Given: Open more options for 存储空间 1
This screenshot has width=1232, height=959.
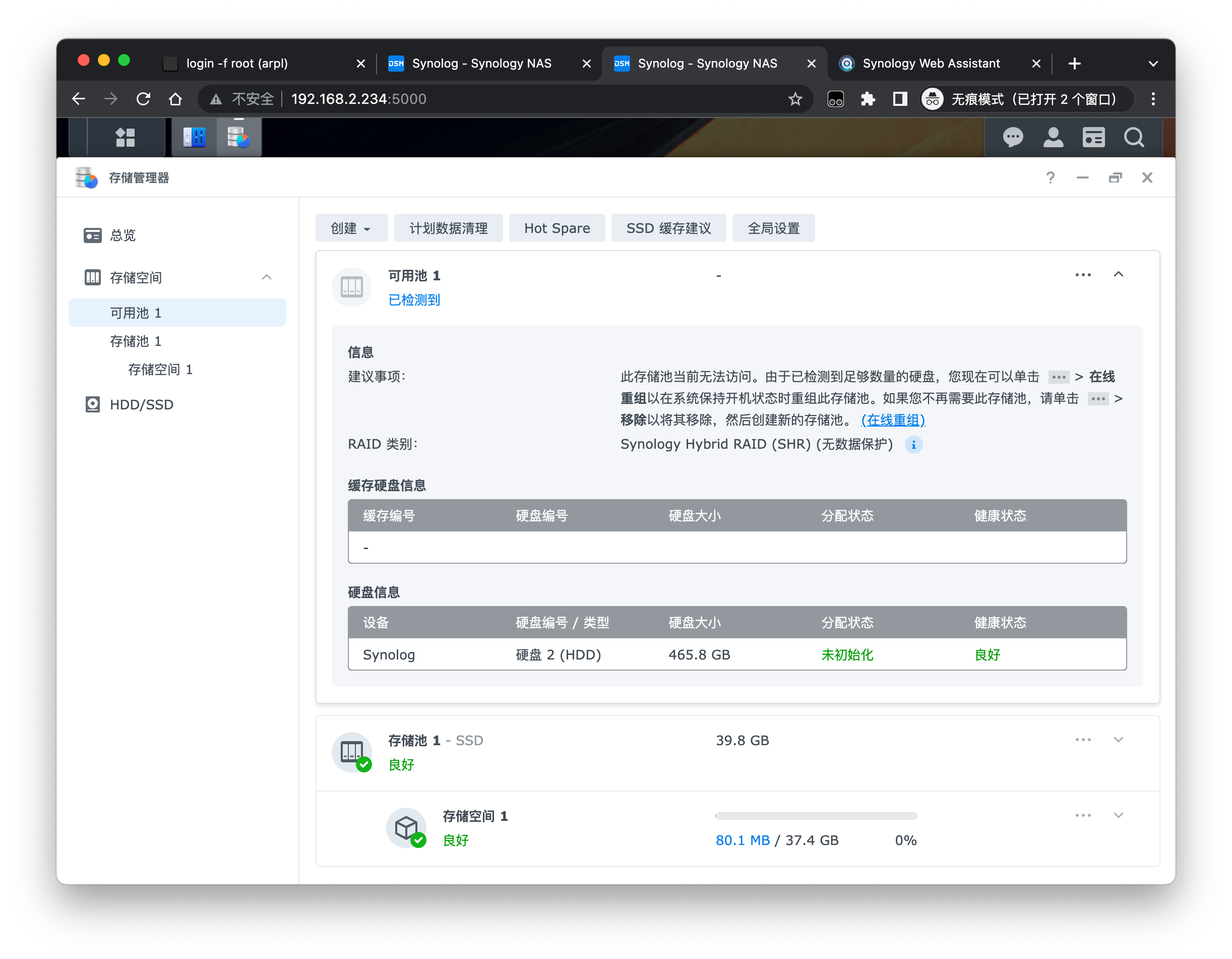Looking at the screenshot, I should pyautogui.click(x=1082, y=815).
